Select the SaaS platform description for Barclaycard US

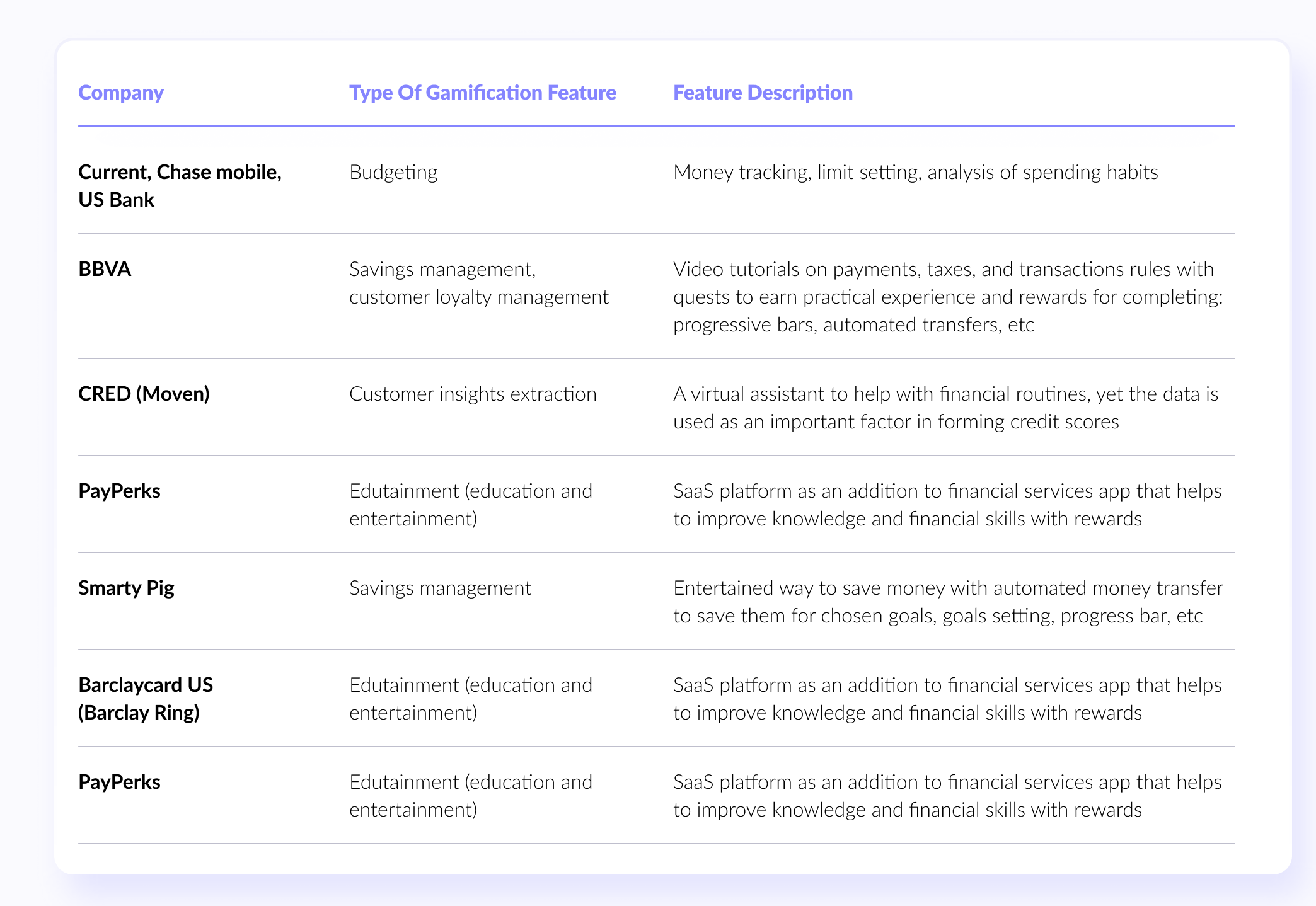pyautogui.click(x=947, y=699)
